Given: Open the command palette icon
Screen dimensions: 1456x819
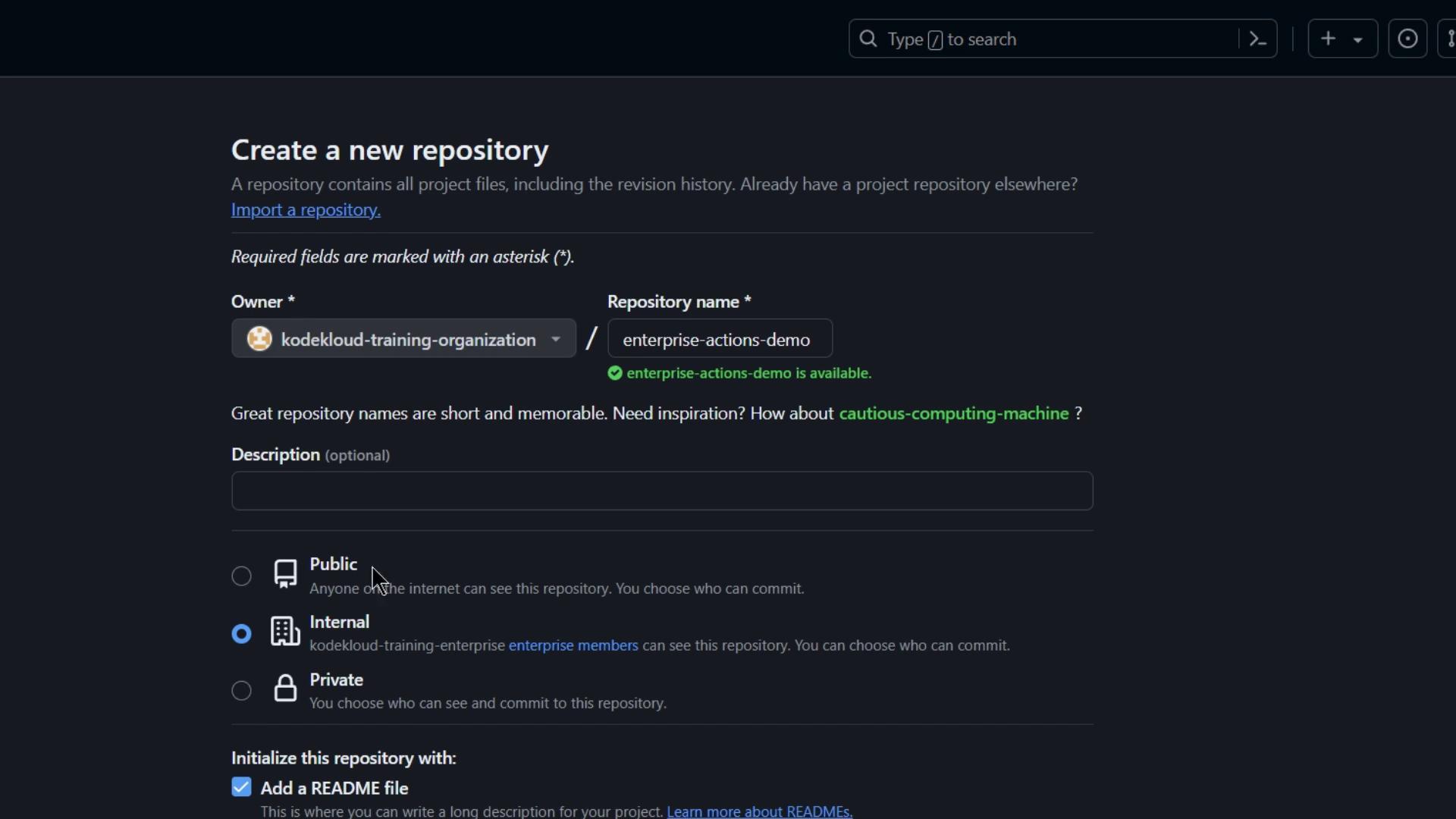Looking at the screenshot, I should click(x=1258, y=39).
